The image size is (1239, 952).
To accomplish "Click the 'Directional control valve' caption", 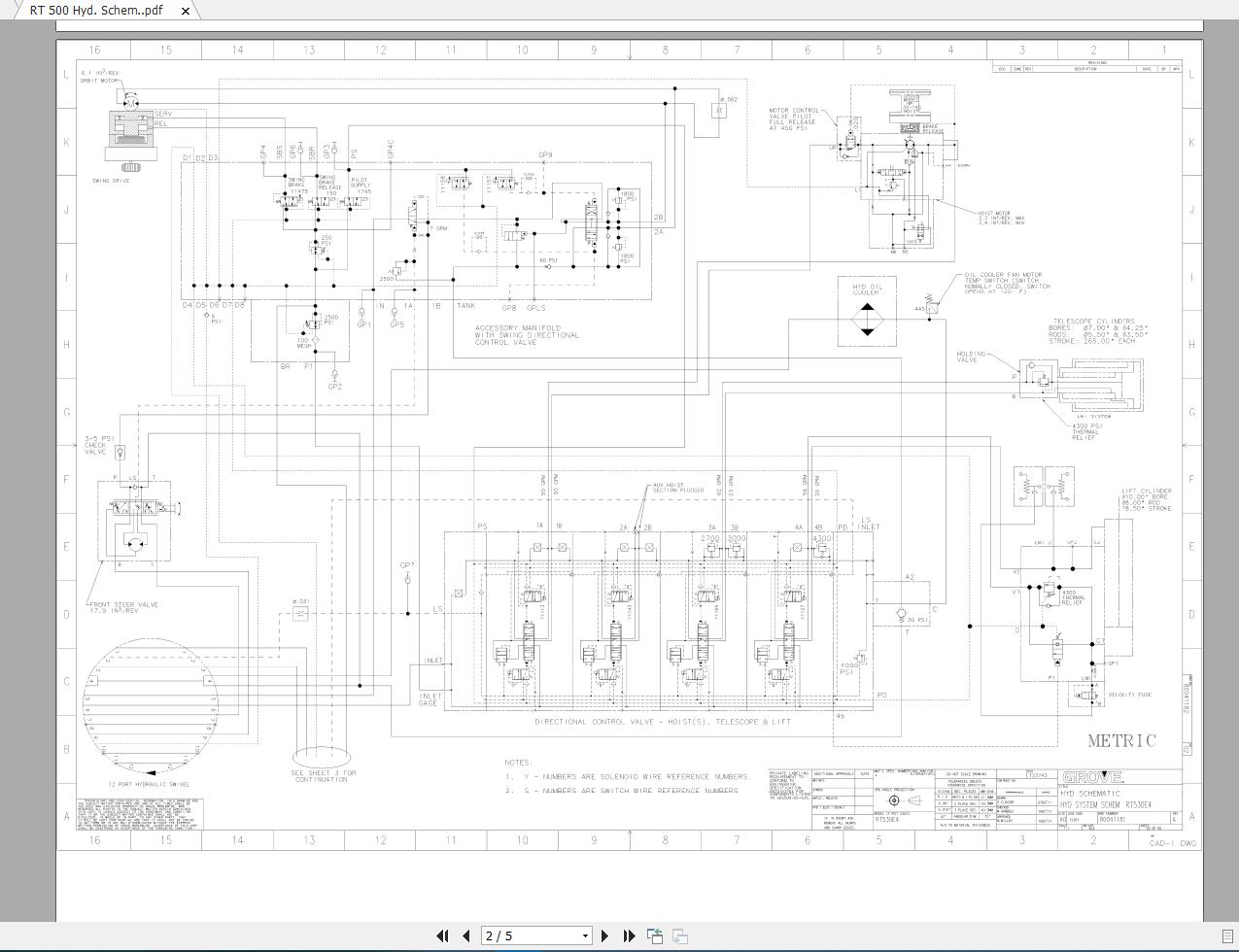I will 663,723.
